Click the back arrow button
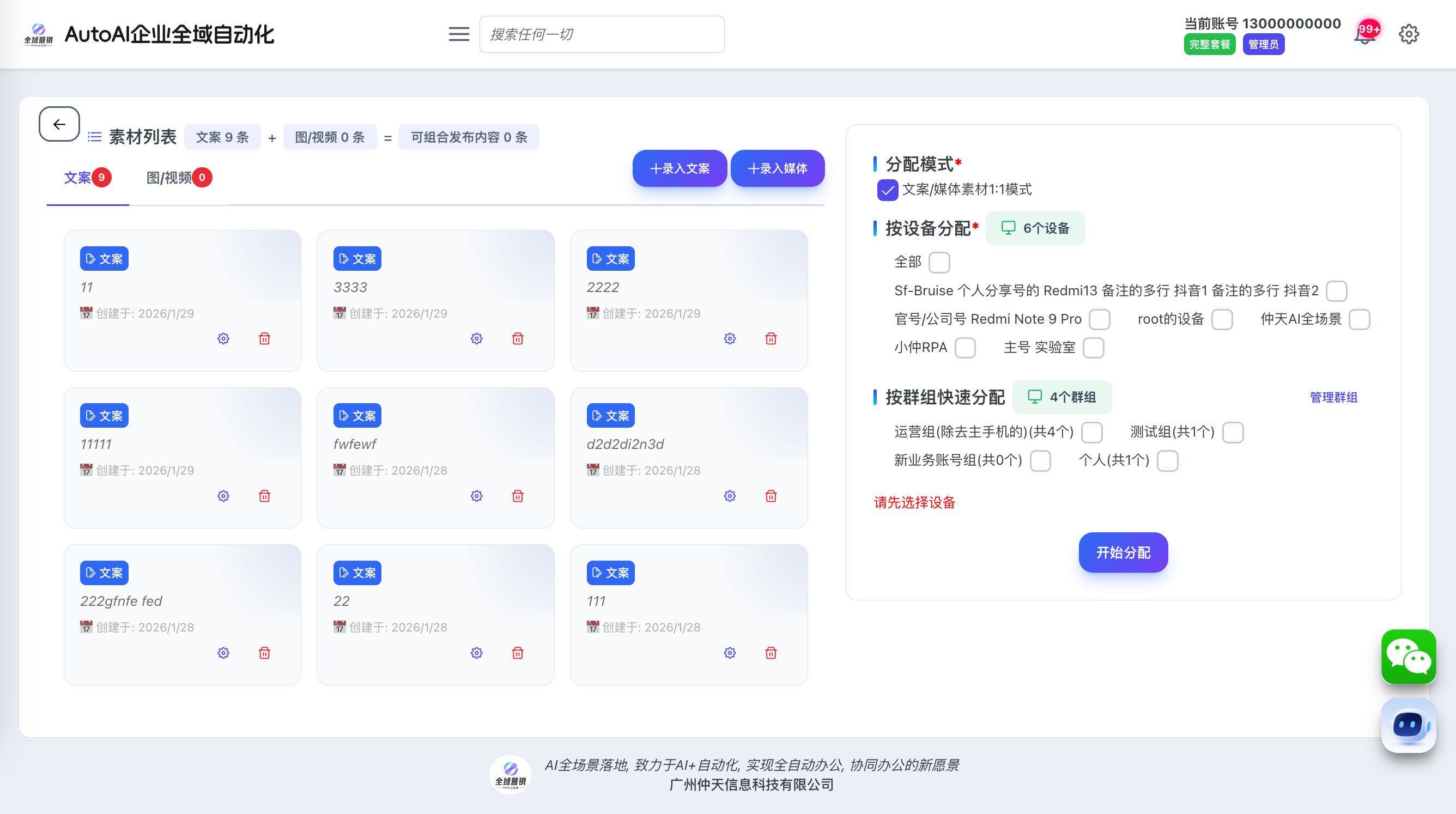Viewport: 1456px width, 814px height. (59, 124)
